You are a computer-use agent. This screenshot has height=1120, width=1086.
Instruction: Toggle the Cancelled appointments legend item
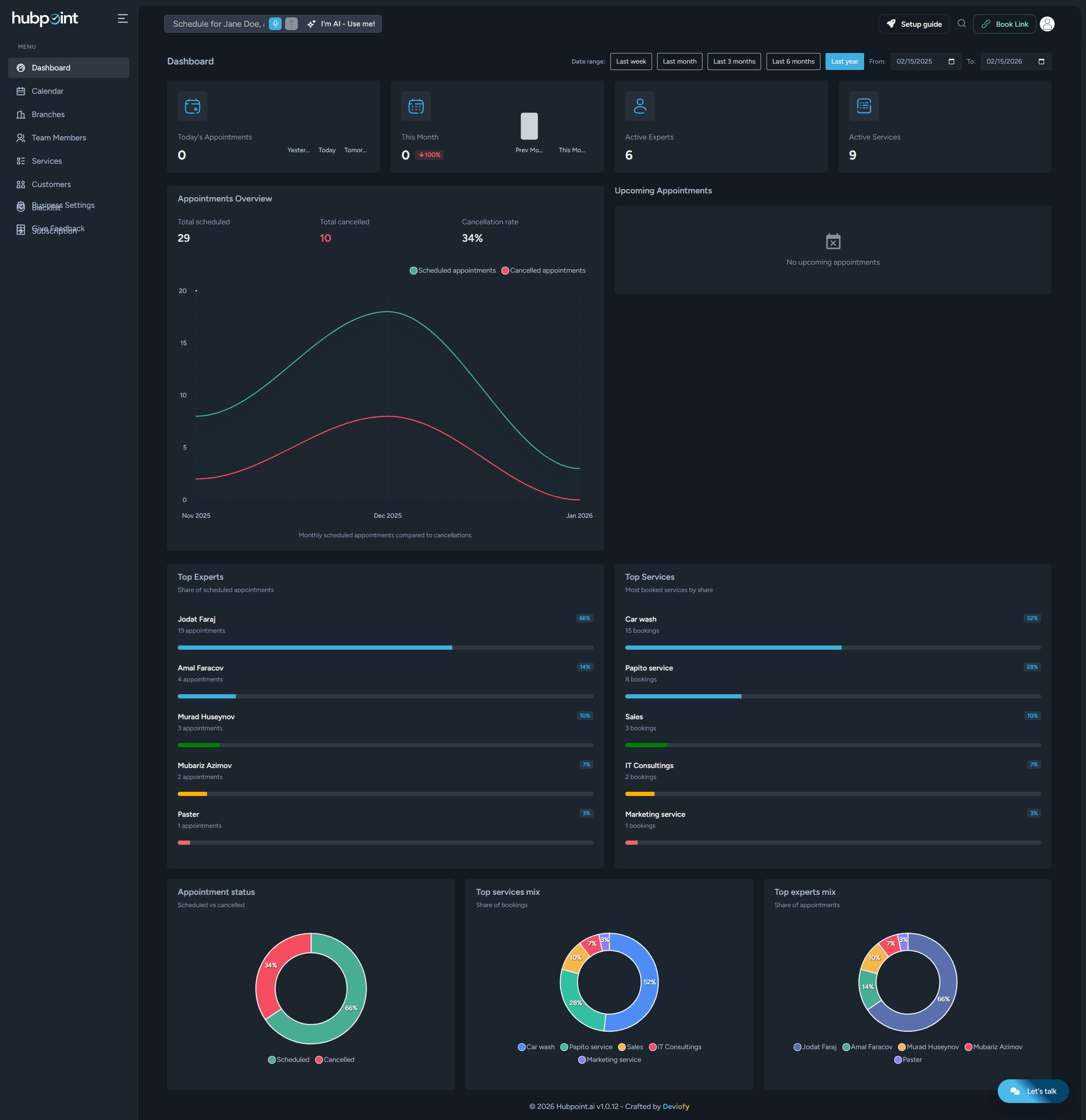pos(543,270)
